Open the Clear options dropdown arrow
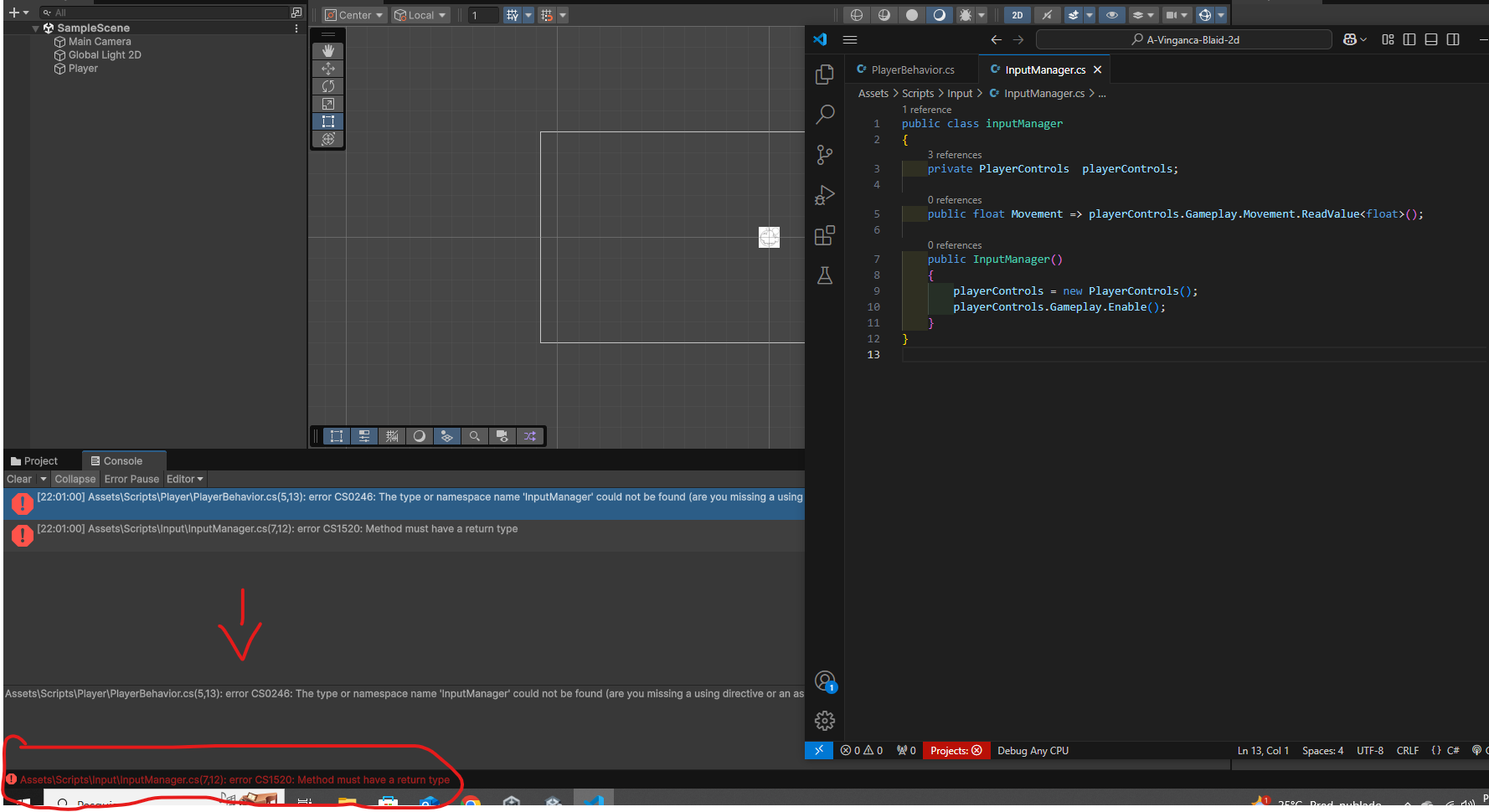This screenshot has height=812, width=1489. click(44, 479)
